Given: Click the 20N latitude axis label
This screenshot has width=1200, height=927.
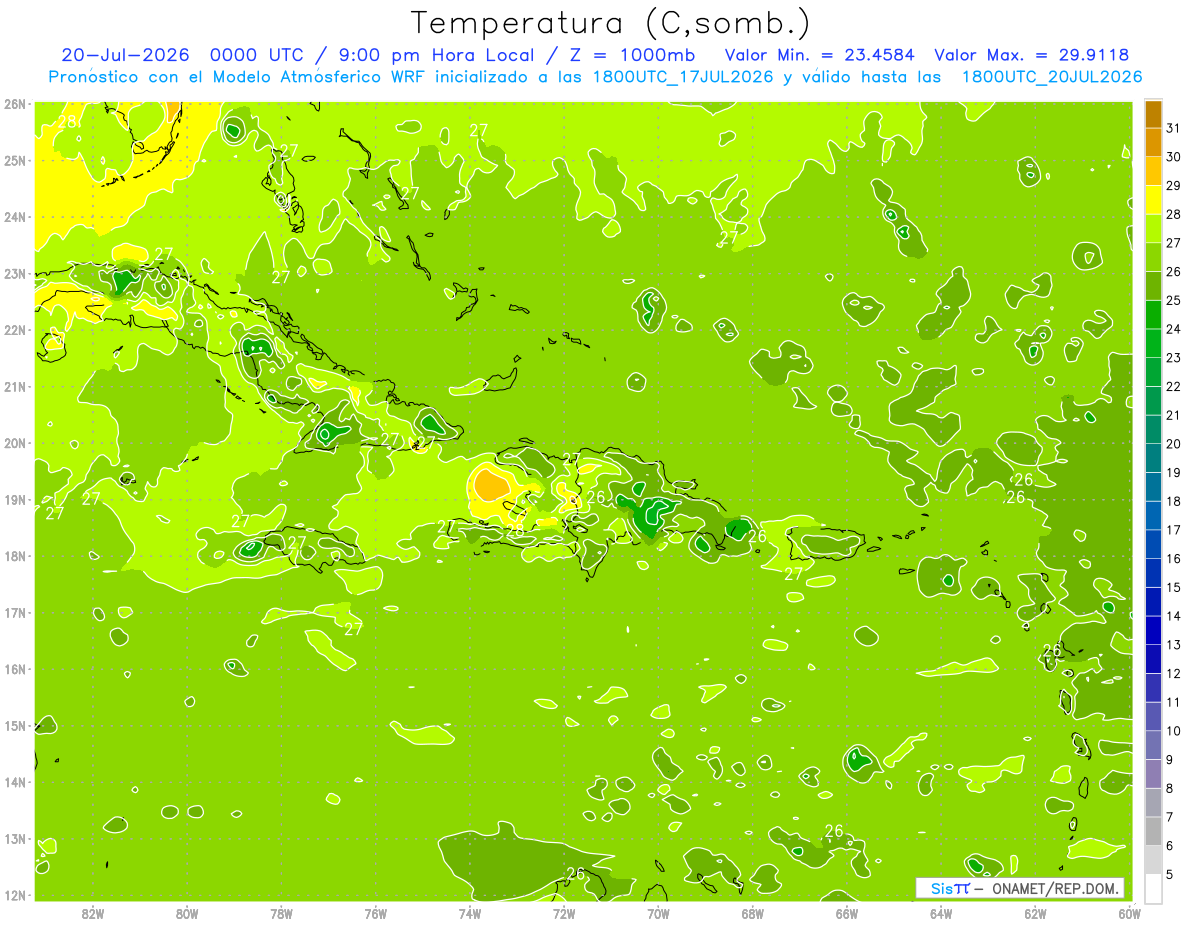Looking at the screenshot, I should pos(15,443).
